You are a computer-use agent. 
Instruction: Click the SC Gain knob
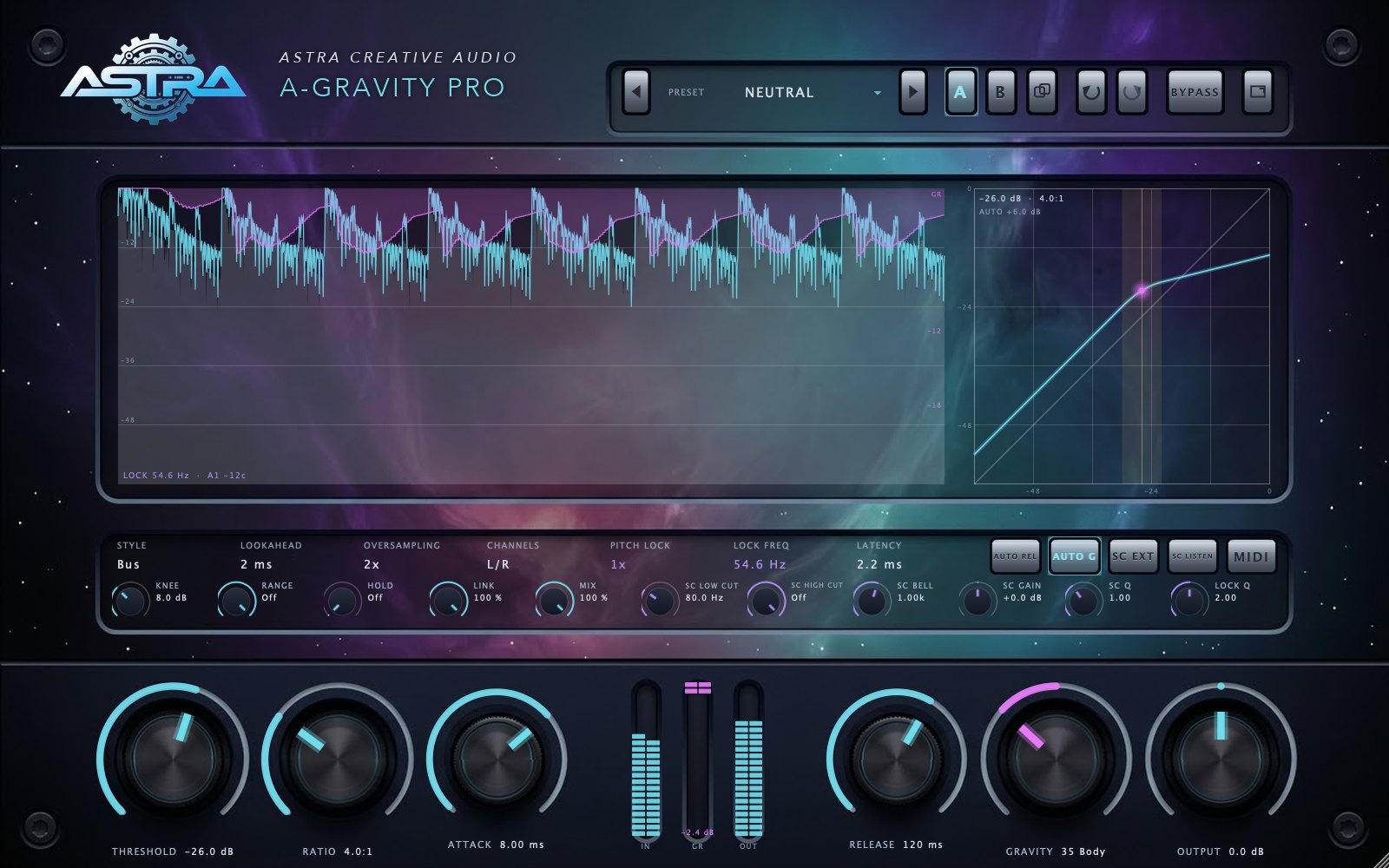point(978,599)
